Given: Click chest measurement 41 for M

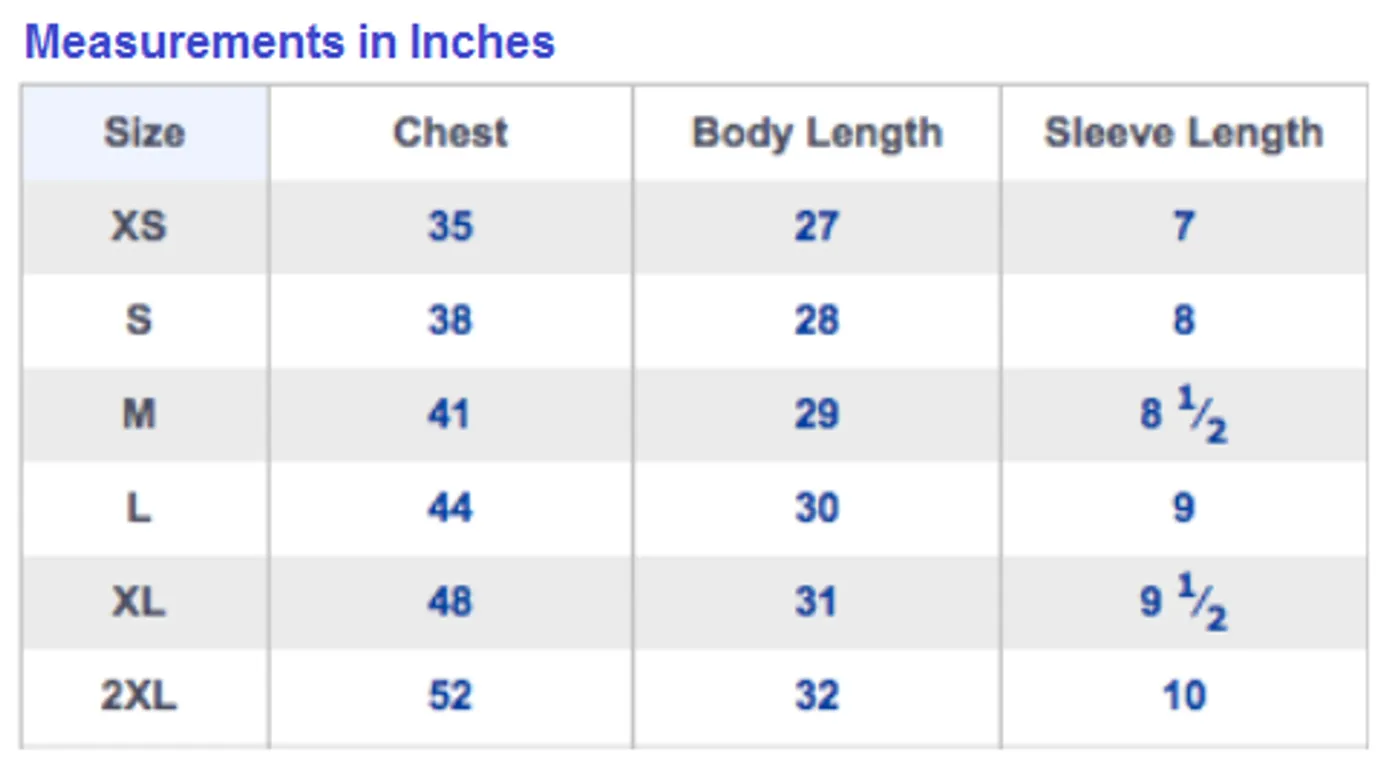Looking at the screenshot, I should pyautogui.click(x=450, y=414).
